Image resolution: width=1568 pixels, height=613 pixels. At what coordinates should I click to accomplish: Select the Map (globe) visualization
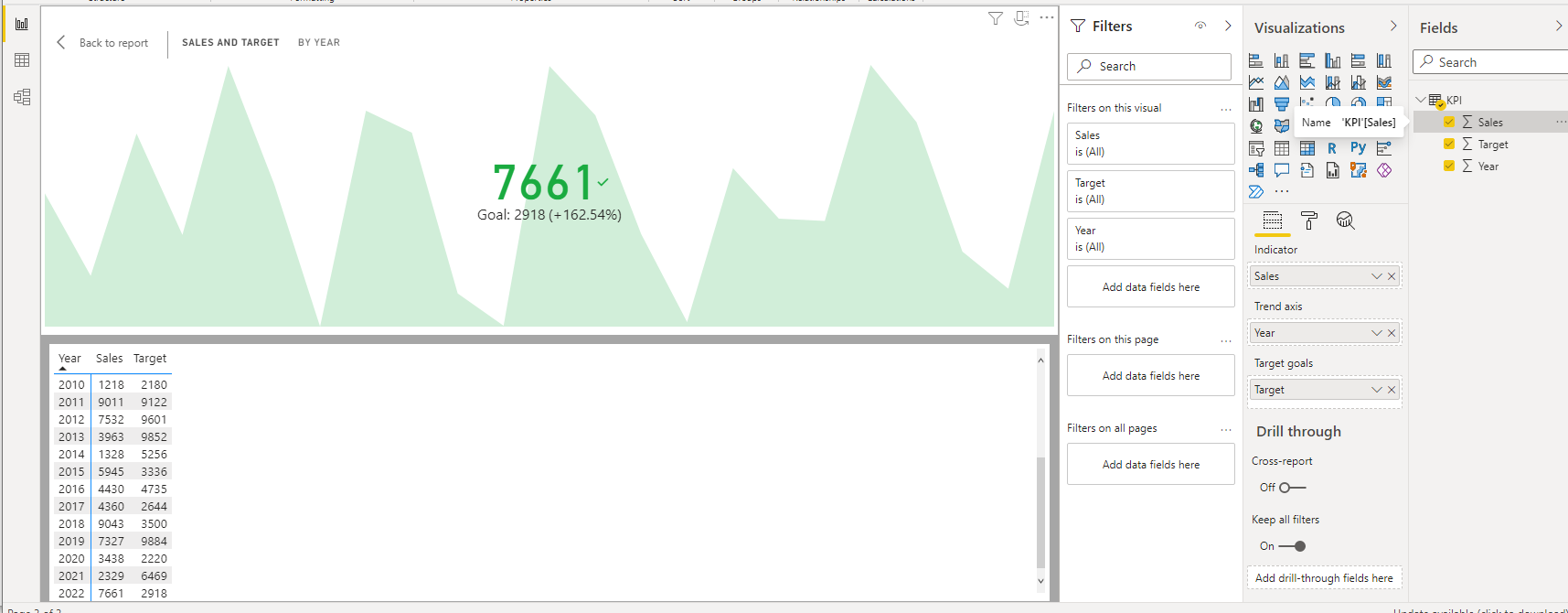pyautogui.click(x=1256, y=126)
